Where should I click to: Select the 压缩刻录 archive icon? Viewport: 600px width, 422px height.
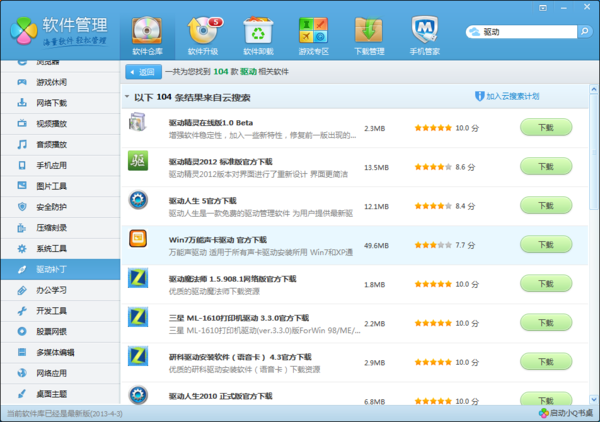22,228
